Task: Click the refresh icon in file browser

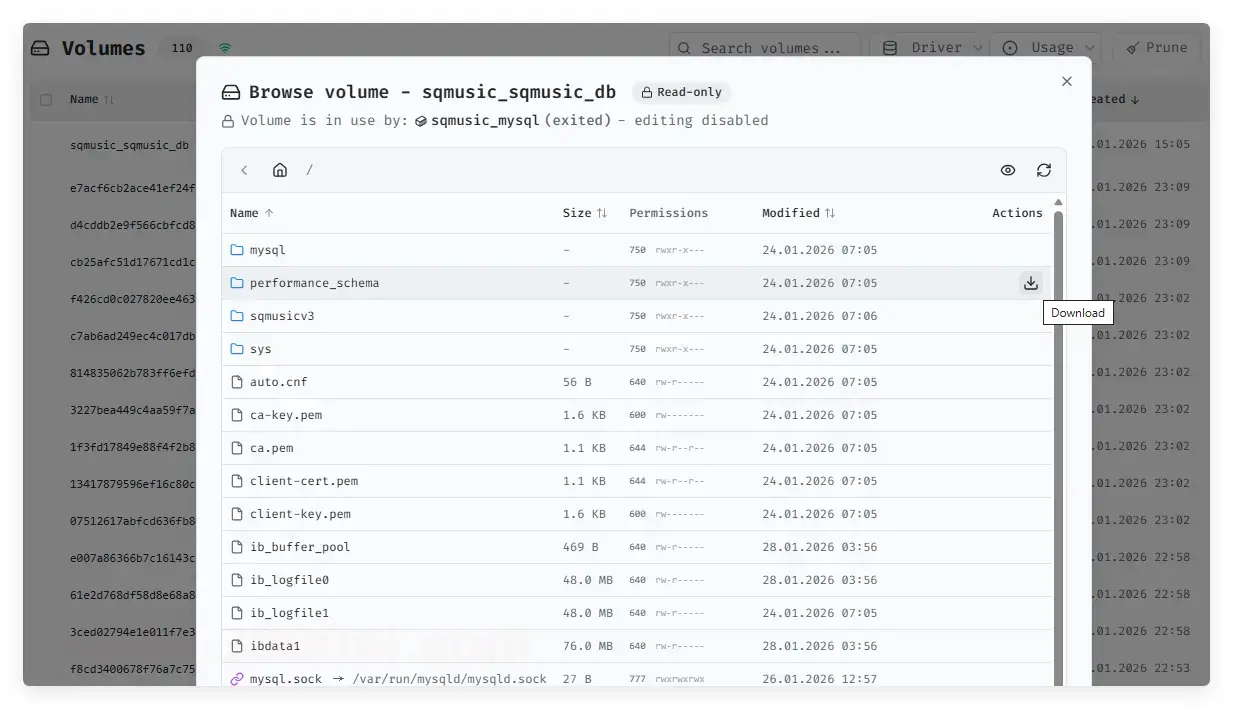Action: pyautogui.click(x=1043, y=170)
